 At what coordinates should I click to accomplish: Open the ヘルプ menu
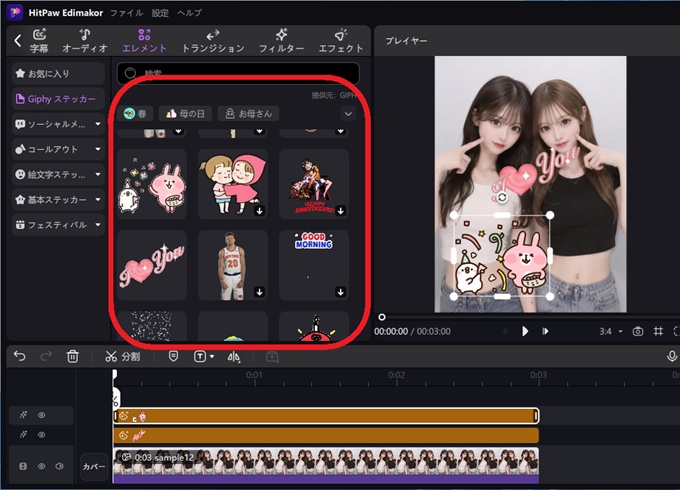(190, 13)
